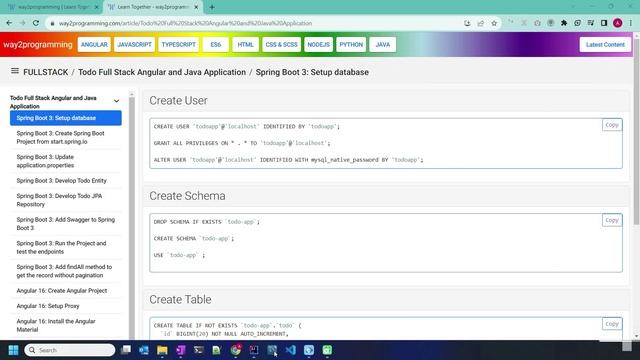
Task: Open Spring Boot 3: Develop Todo Entity
Action: coord(66,181)
